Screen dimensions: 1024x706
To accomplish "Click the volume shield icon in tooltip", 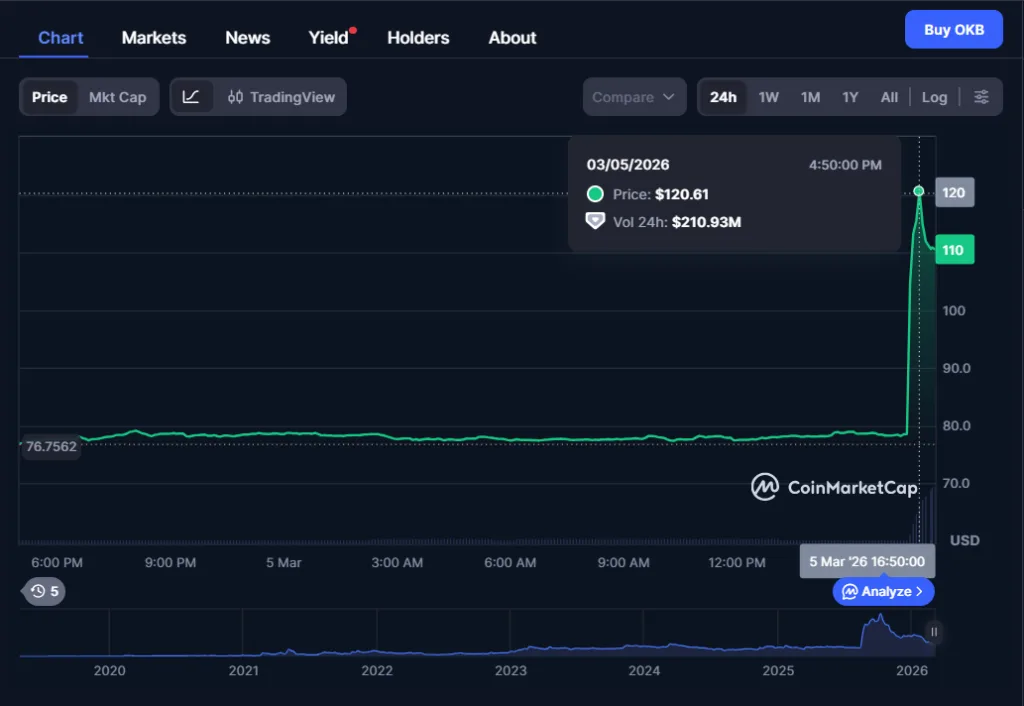I will click(595, 222).
